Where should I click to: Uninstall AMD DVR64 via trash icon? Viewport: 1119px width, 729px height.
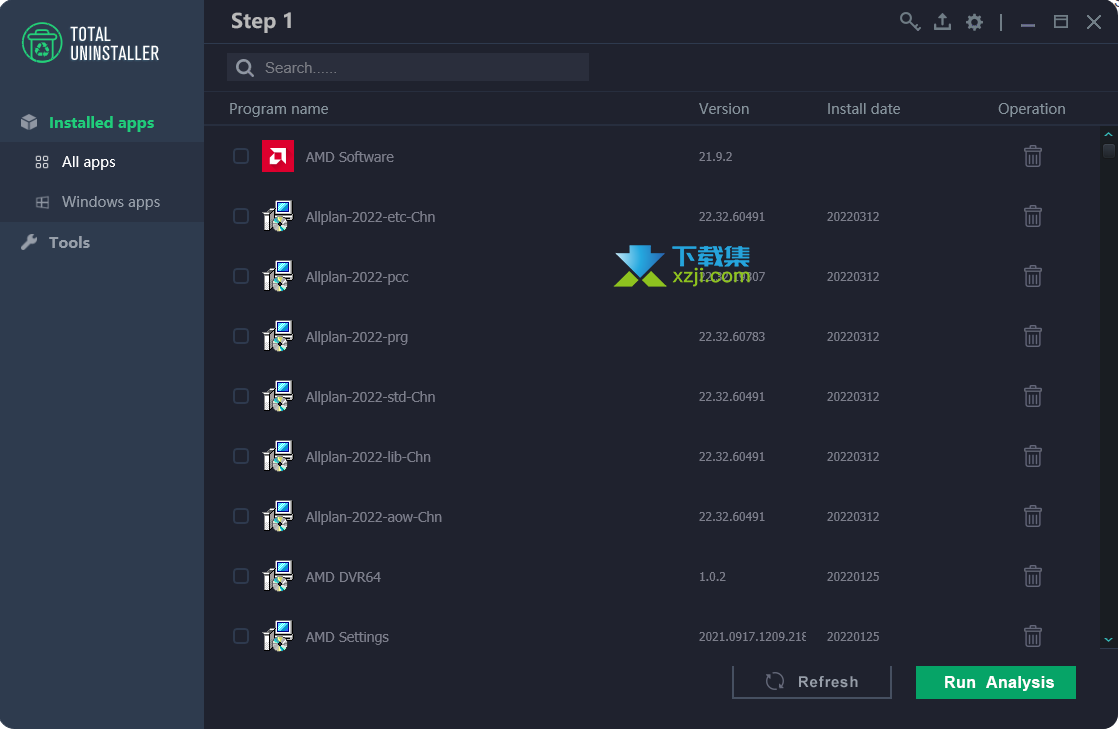[x=1033, y=576]
